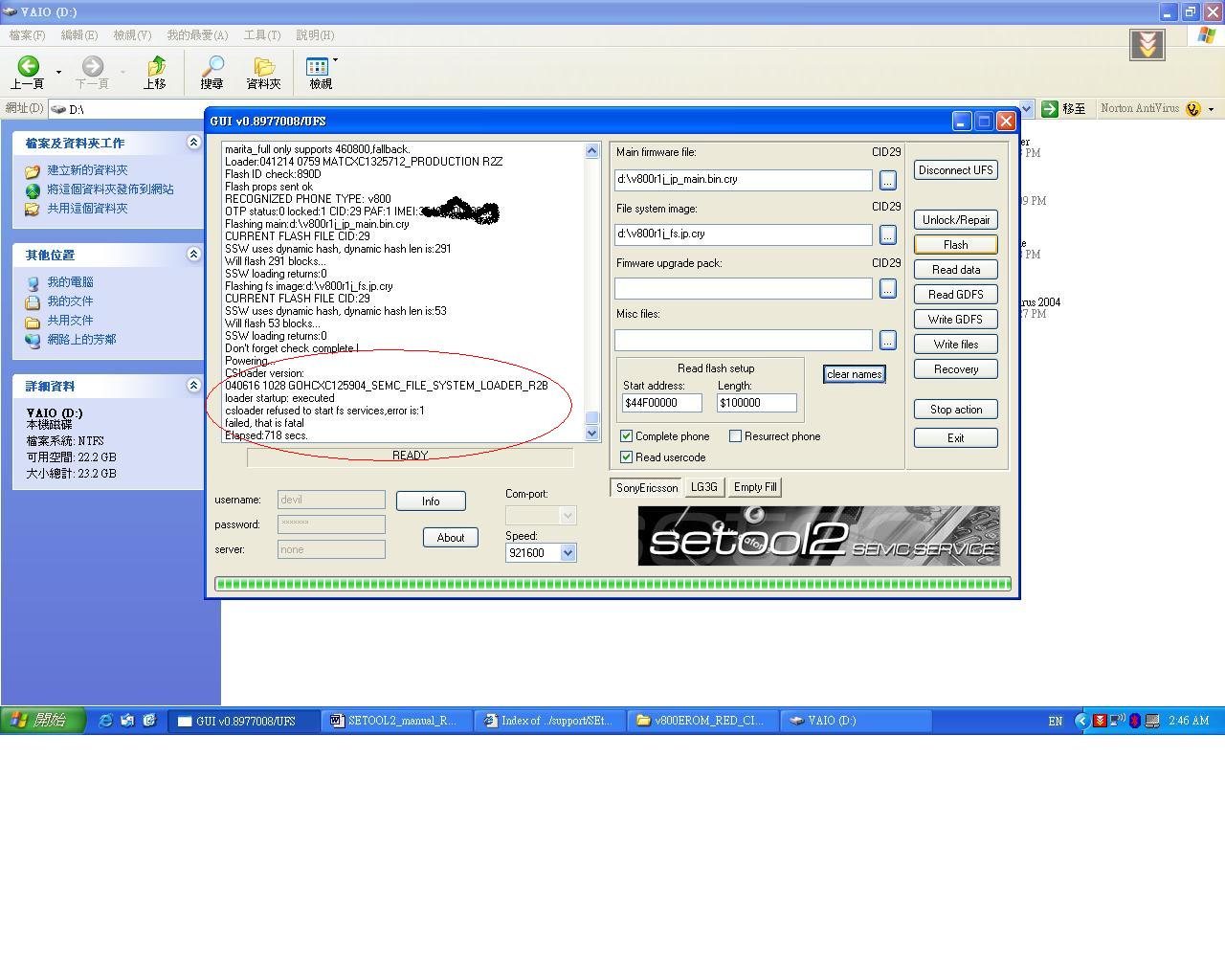Toggle the Folders icon in Explorer toolbar

click(263, 66)
